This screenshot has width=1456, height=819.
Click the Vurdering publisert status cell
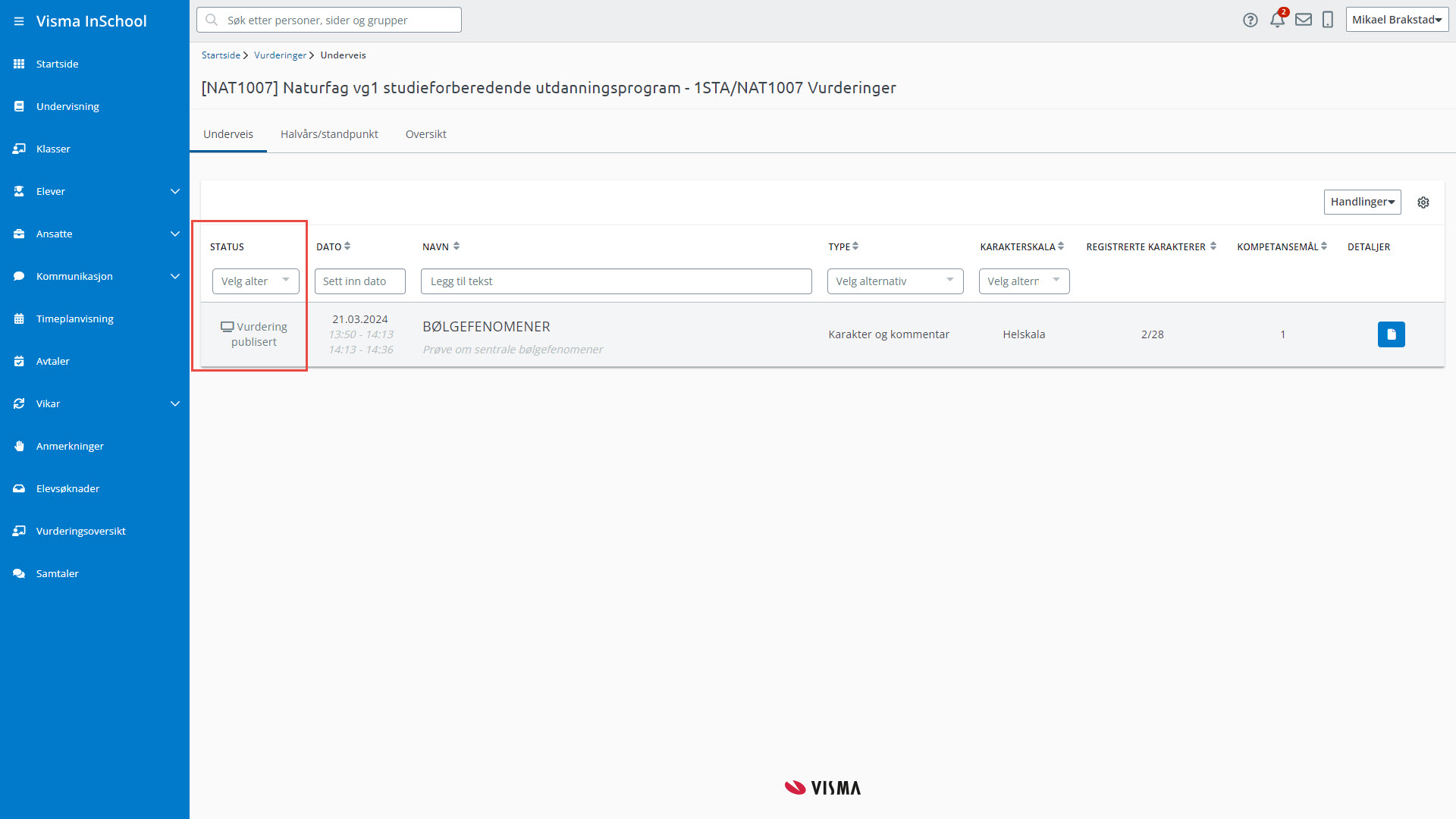coord(254,334)
